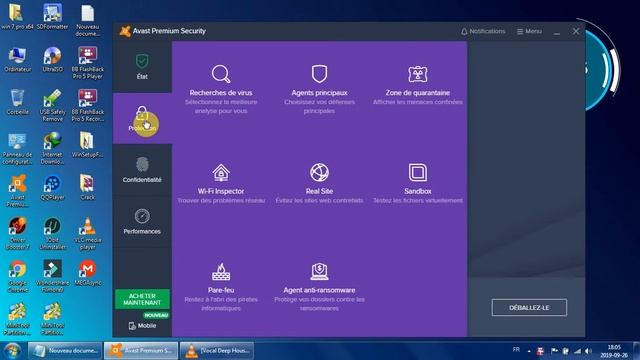The image size is (640, 360).
Task: Click the ACHETER MAINTENANT button
Action: click(x=142, y=299)
